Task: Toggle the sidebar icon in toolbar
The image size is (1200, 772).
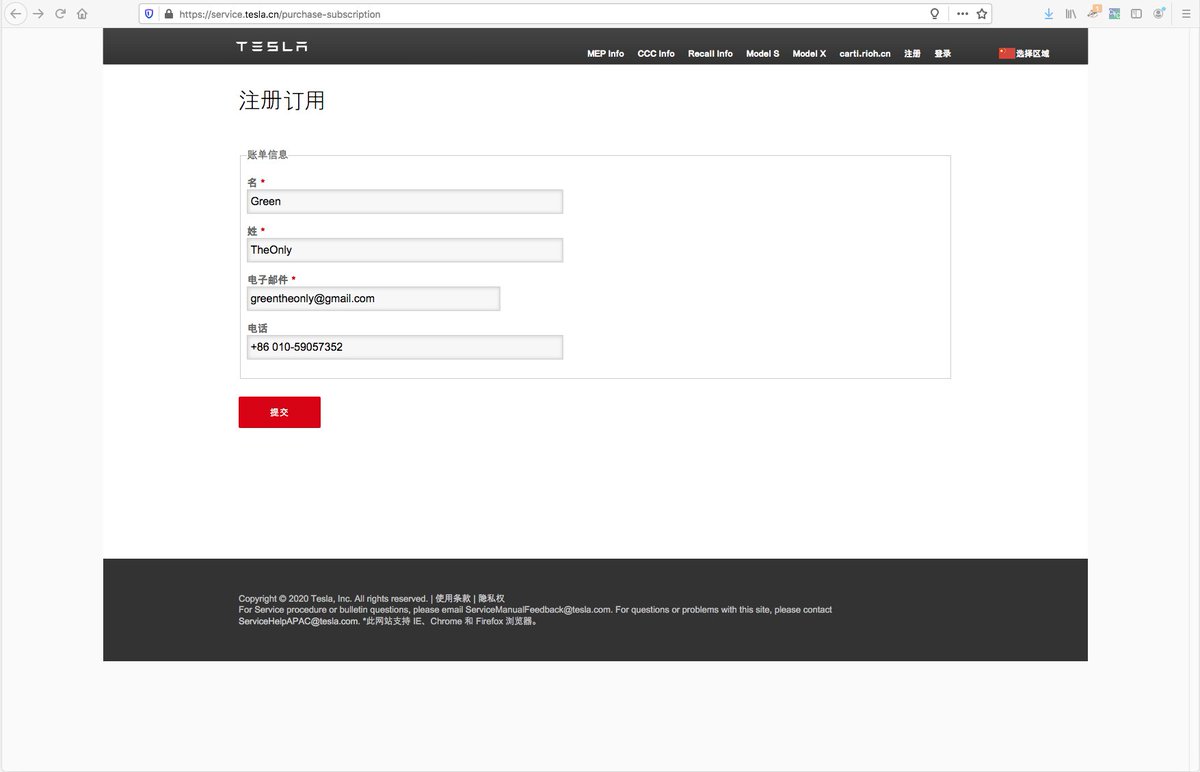Action: coord(1136,14)
